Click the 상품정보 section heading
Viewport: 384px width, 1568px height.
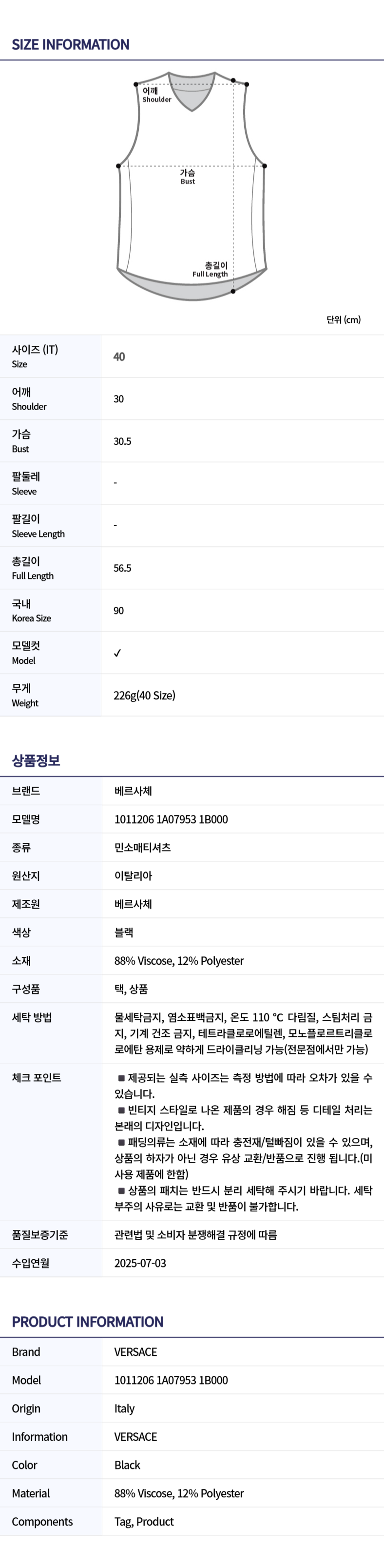tap(36, 760)
